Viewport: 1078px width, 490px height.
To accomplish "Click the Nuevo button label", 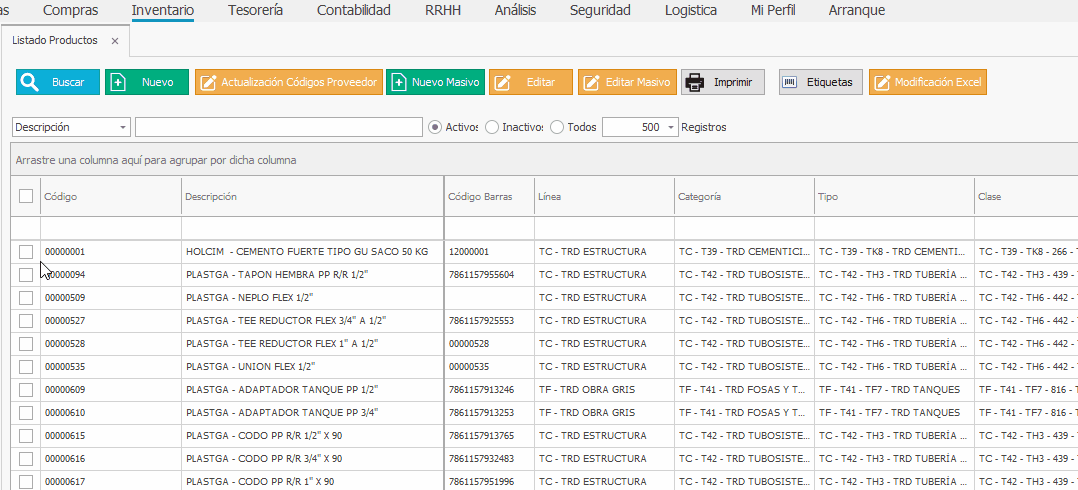I will pyautogui.click(x=157, y=82).
